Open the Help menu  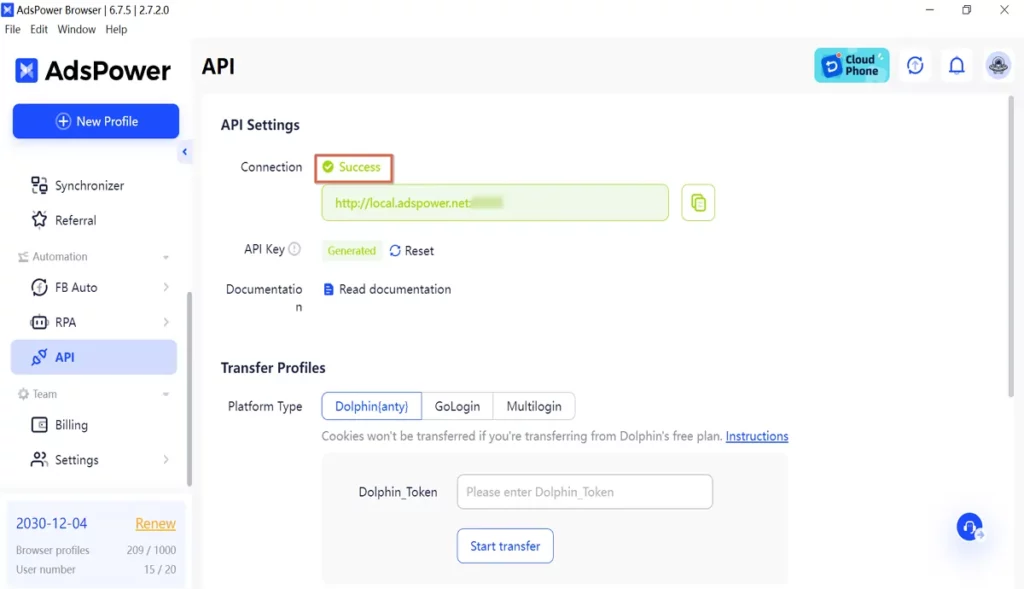pyautogui.click(x=116, y=29)
